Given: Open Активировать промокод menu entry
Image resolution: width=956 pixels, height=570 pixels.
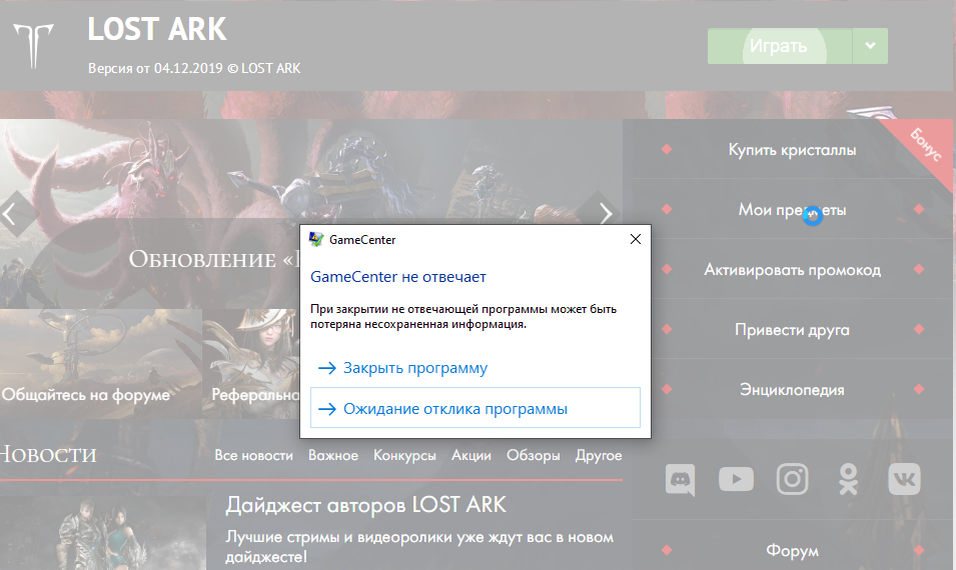Looking at the screenshot, I should pyautogui.click(x=792, y=269).
